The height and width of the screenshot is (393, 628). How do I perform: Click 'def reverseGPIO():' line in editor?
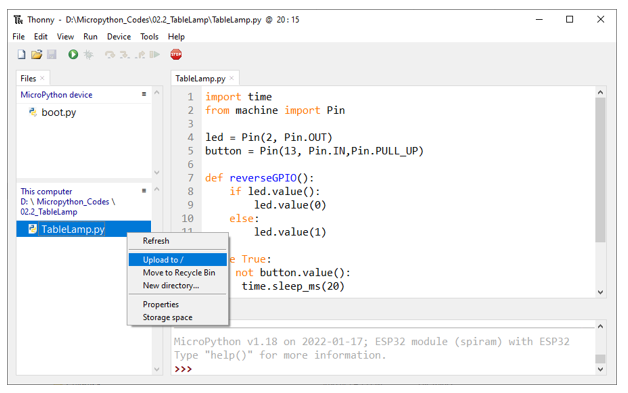[x=260, y=178]
